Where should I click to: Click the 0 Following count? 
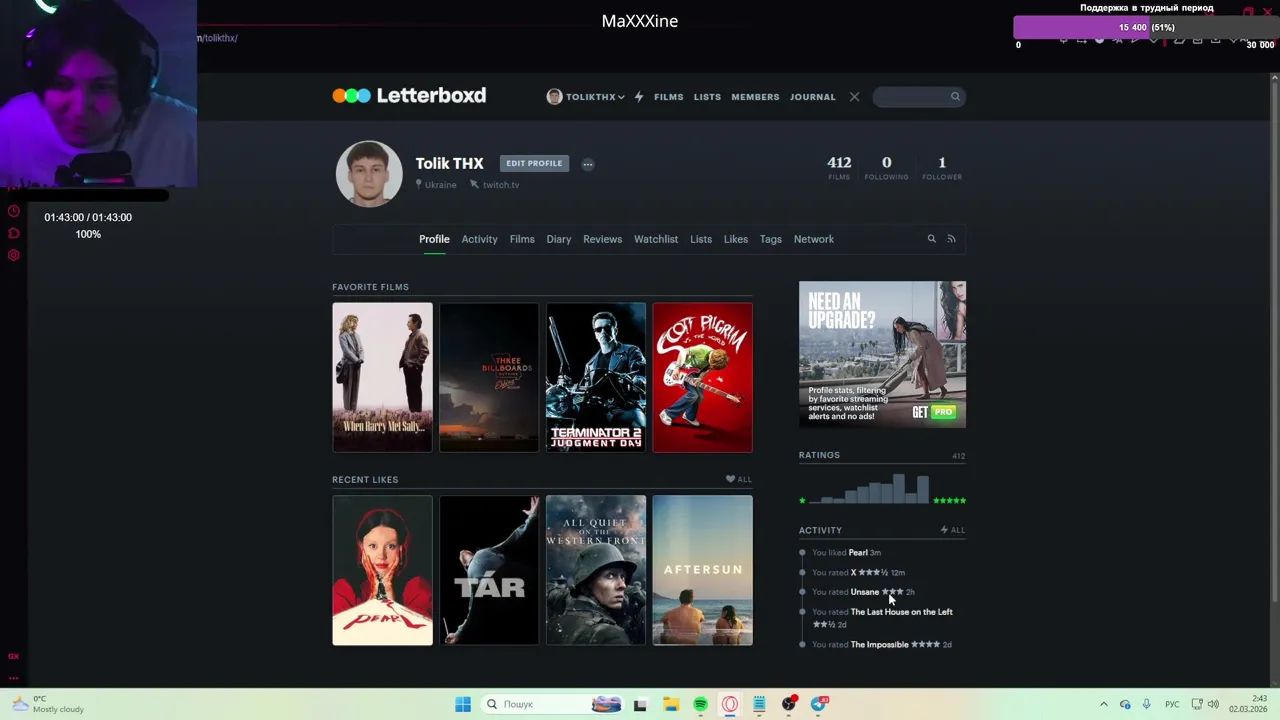point(886,167)
